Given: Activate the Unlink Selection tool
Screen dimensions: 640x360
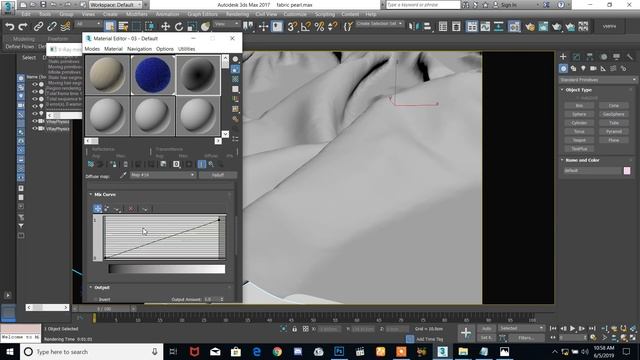Looking at the screenshot, I should (52, 27).
